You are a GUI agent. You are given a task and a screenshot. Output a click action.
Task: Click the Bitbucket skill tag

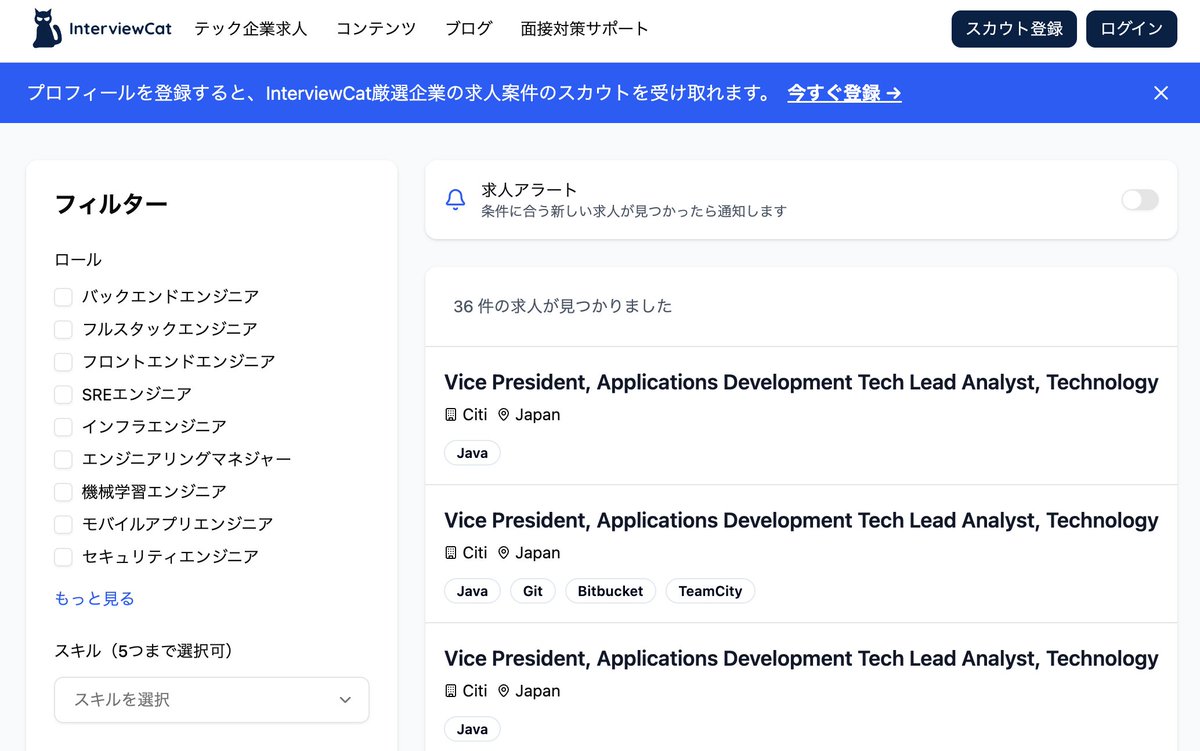click(610, 591)
